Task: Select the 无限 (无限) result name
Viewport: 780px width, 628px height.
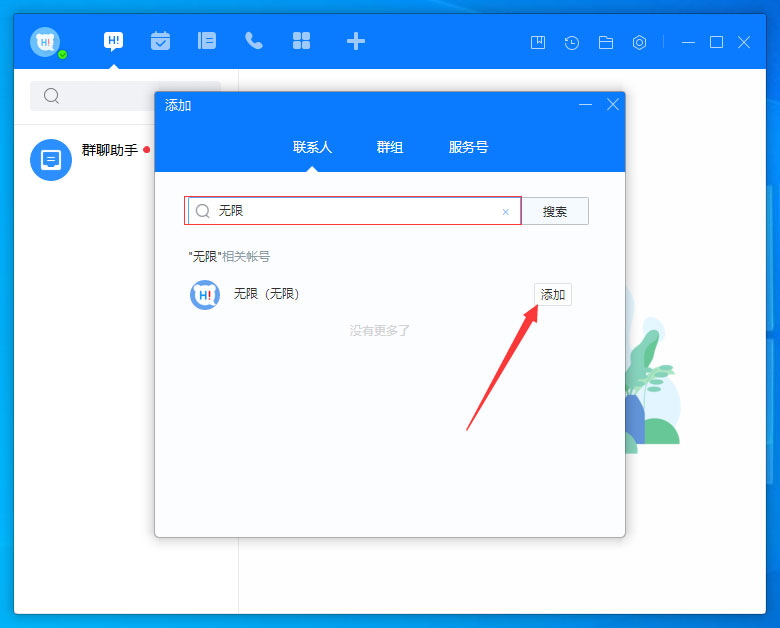Action: point(266,294)
